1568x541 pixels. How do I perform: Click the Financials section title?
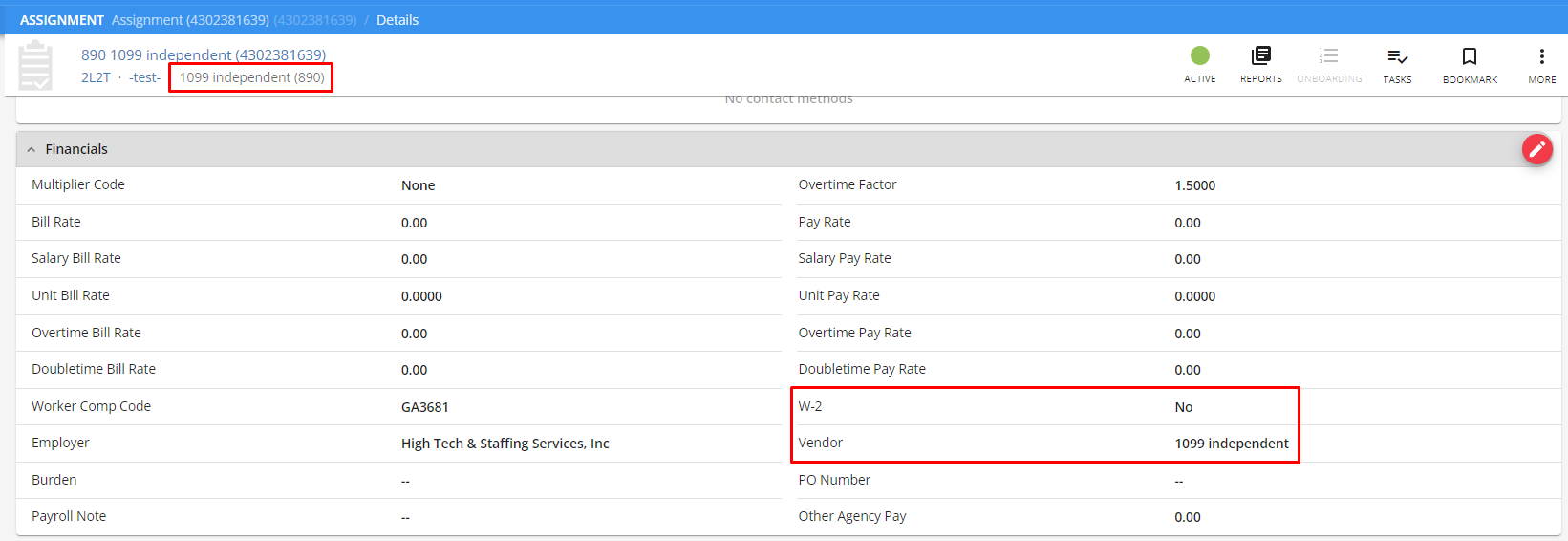(76, 149)
